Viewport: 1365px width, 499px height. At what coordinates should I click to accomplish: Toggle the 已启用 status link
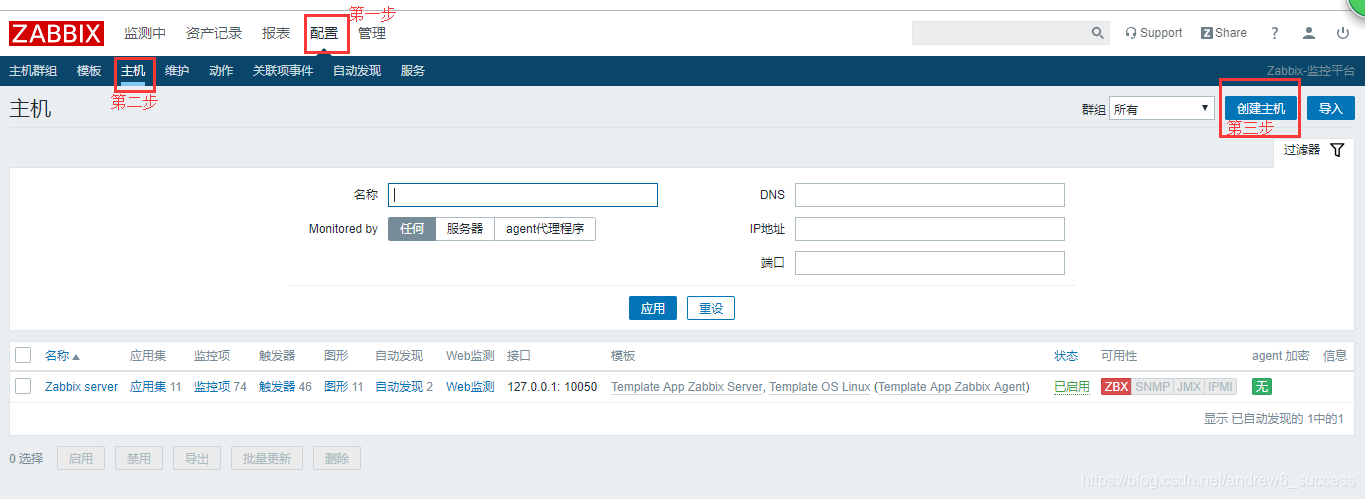pyautogui.click(x=1072, y=387)
